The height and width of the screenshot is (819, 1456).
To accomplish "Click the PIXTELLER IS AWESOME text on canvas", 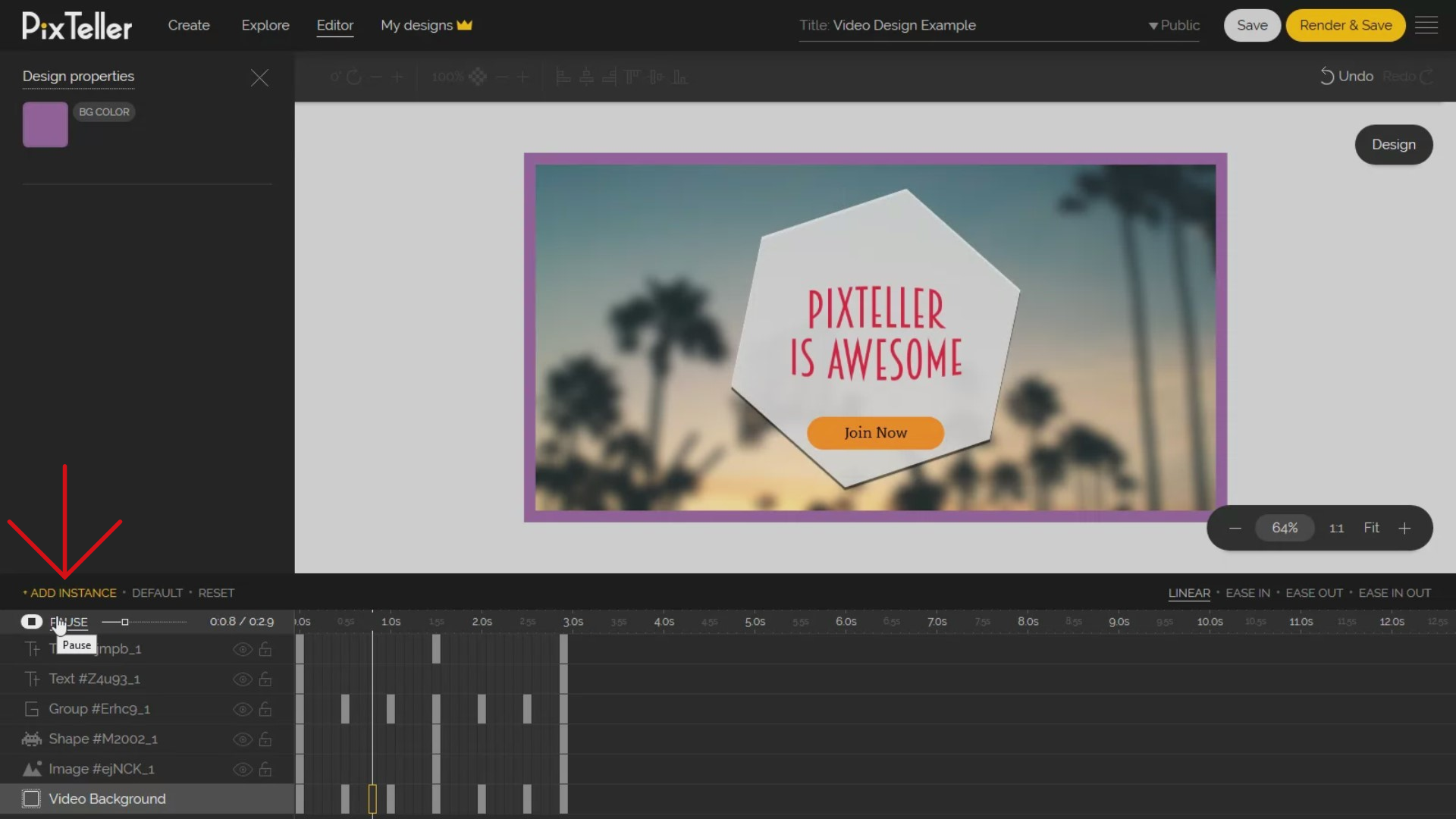I will 876,334.
